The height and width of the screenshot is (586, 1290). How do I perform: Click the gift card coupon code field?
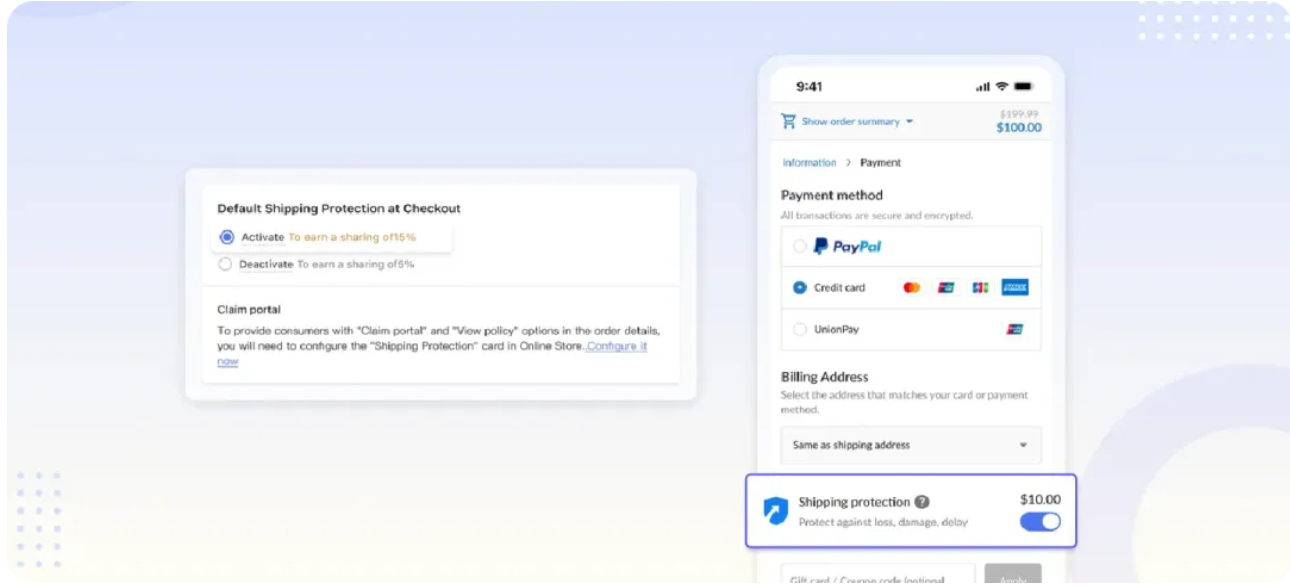click(x=877, y=577)
